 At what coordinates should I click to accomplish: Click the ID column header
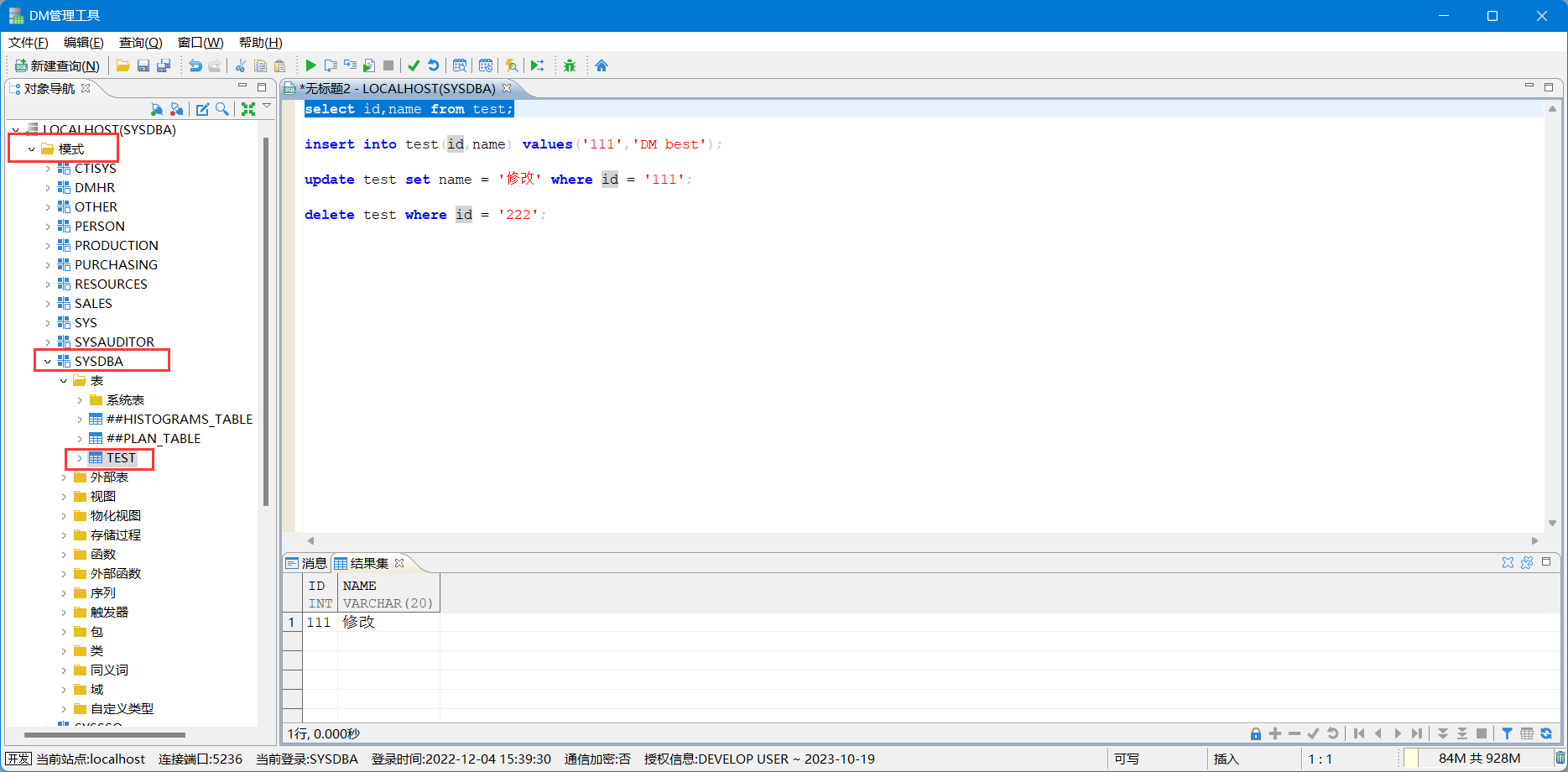tap(320, 594)
